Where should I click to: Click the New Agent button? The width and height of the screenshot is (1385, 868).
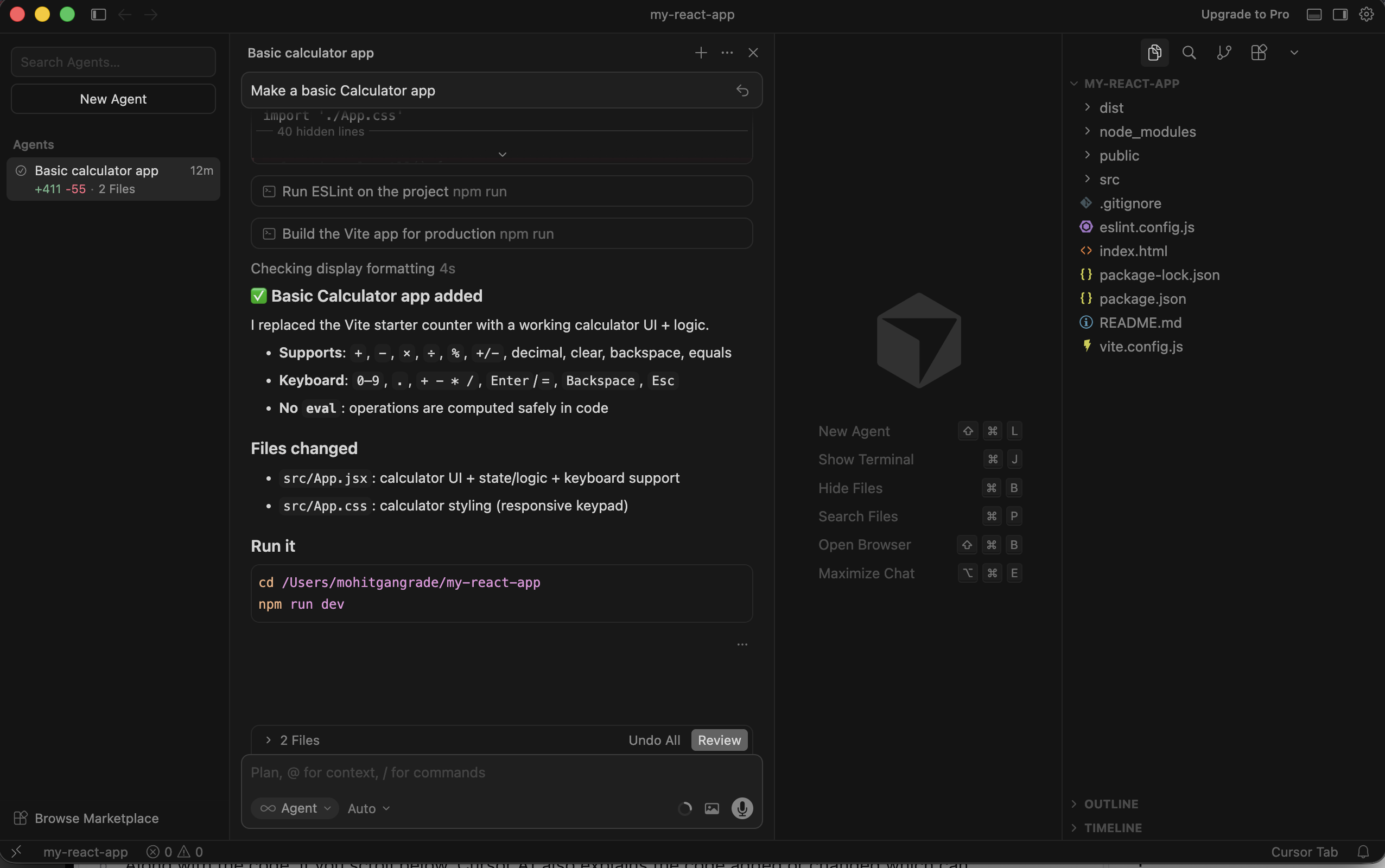click(112, 99)
